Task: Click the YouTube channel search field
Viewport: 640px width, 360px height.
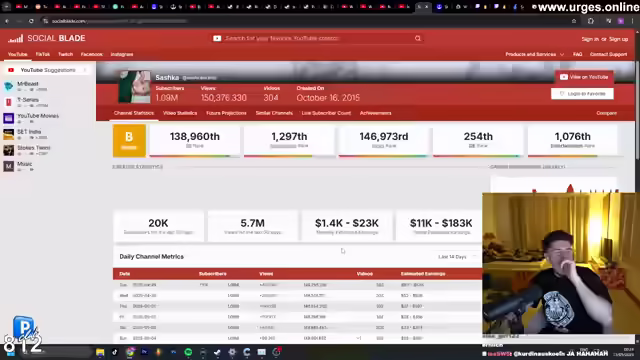Action: pyautogui.click(x=317, y=38)
